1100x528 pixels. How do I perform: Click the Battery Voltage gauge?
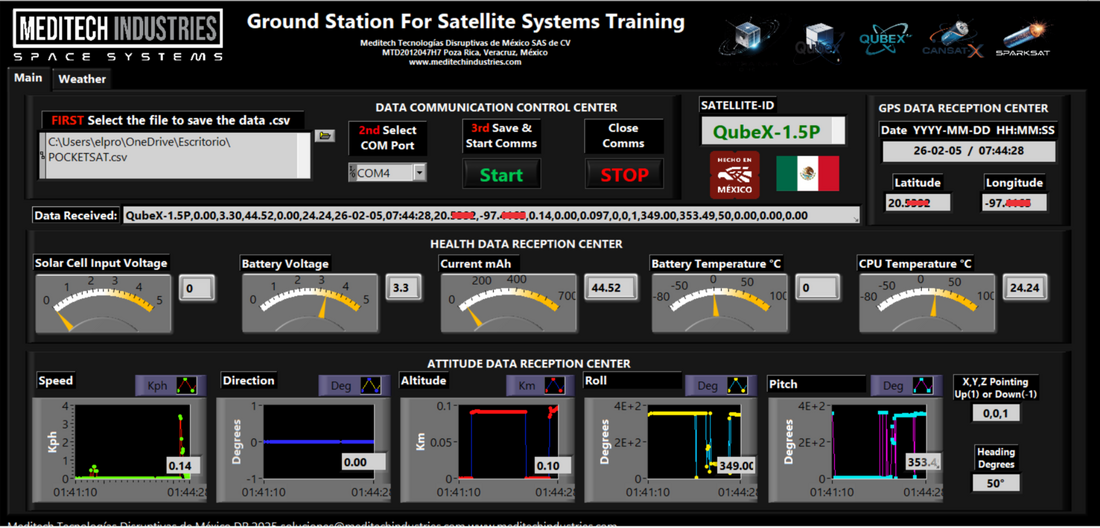(309, 304)
